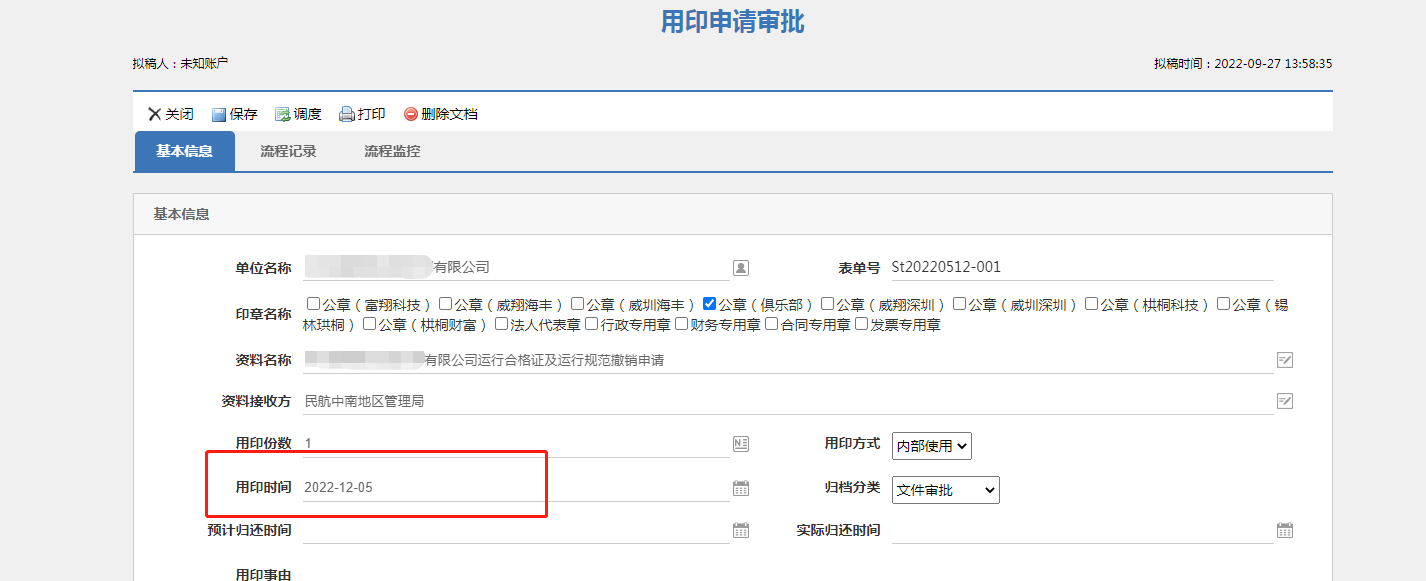The height and width of the screenshot is (581, 1426).
Task: Open the 打印 print dialog via printer icon
Action: point(345,113)
